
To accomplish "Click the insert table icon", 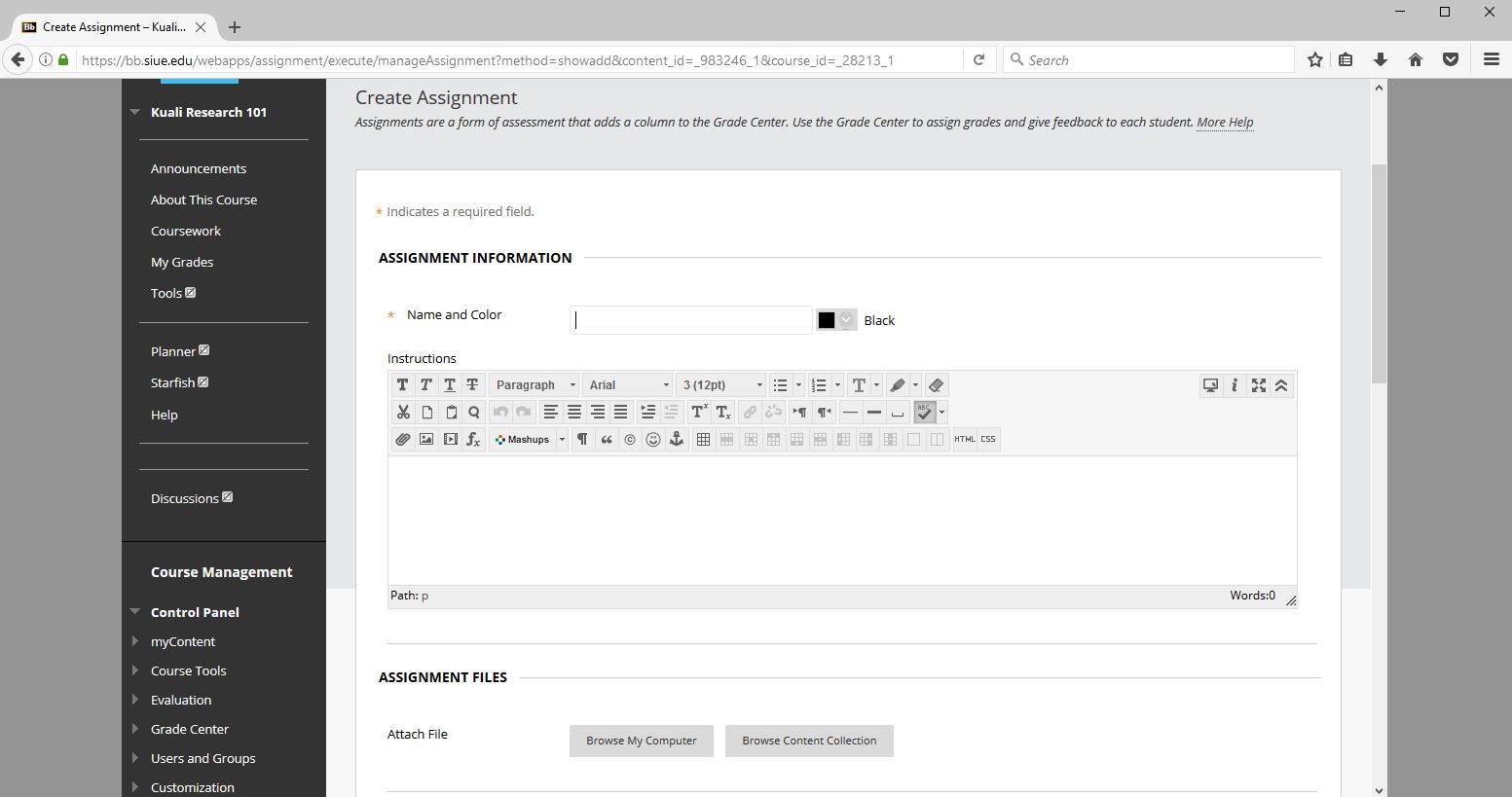I will pos(702,440).
